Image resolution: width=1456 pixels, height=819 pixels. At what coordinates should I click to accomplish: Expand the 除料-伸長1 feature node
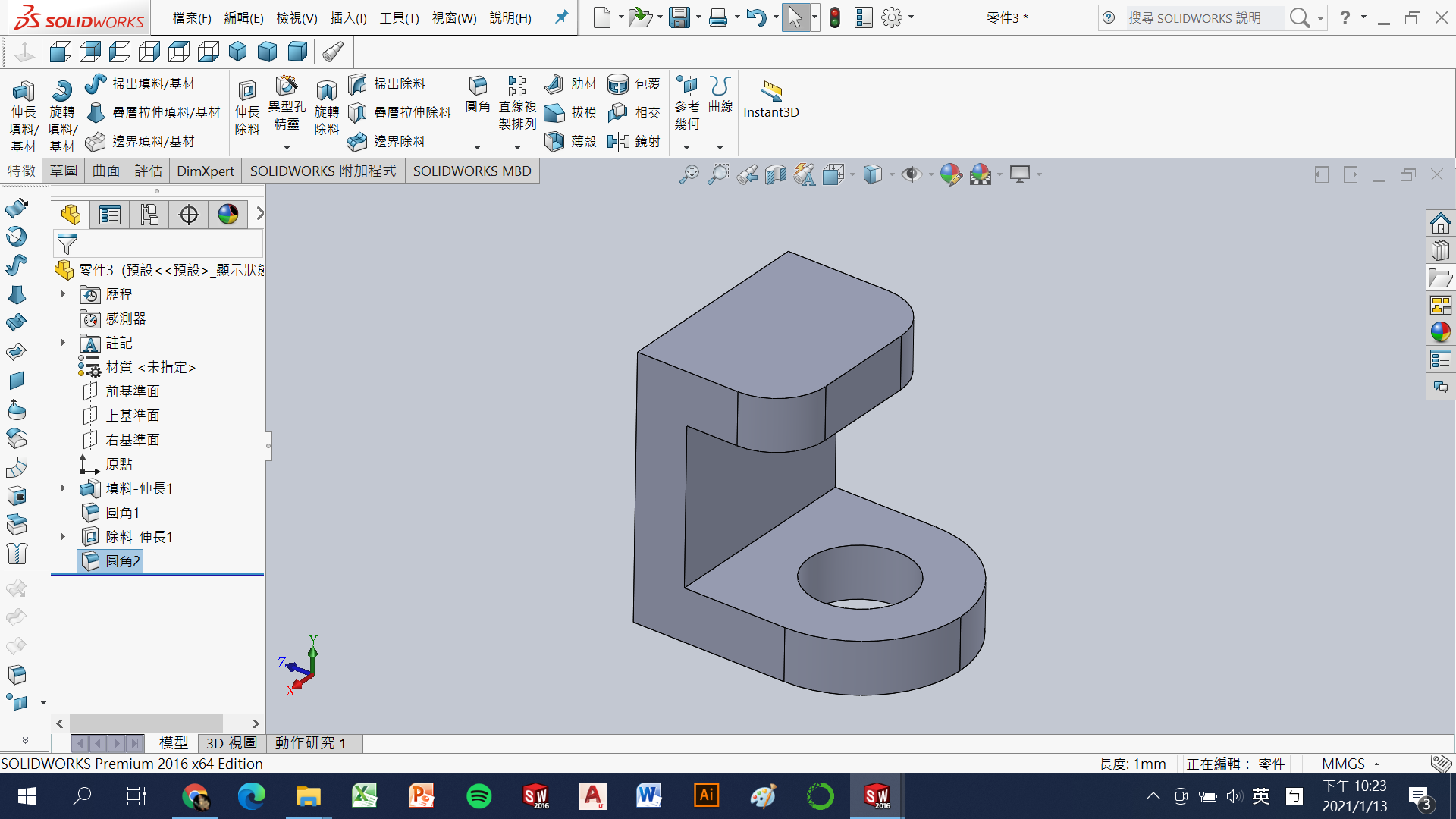pyautogui.click(x=63, y=537)
